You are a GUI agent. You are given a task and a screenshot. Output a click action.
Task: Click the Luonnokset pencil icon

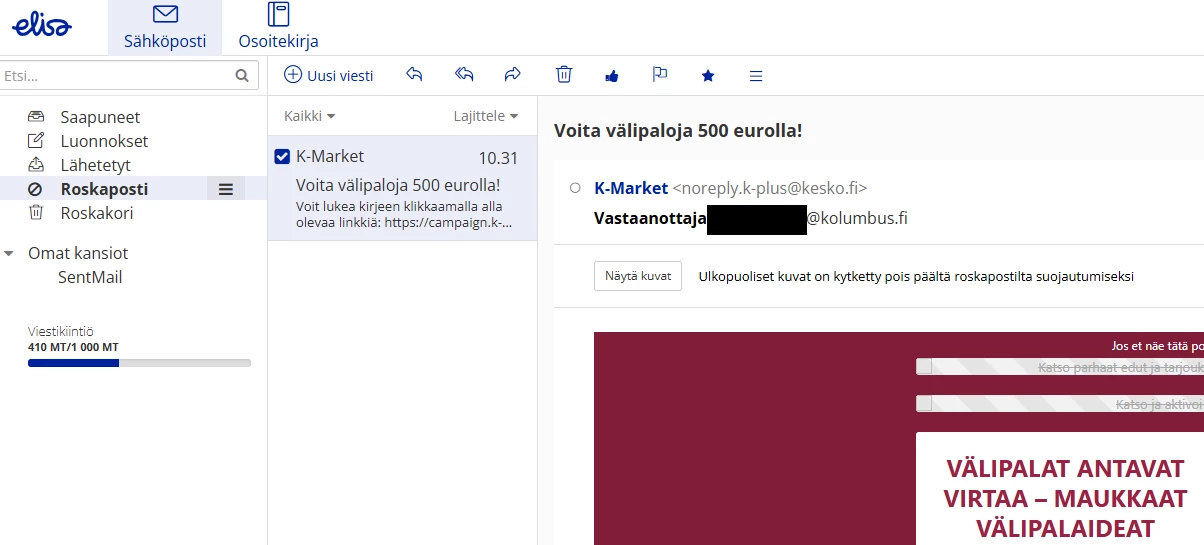[36, 141]
